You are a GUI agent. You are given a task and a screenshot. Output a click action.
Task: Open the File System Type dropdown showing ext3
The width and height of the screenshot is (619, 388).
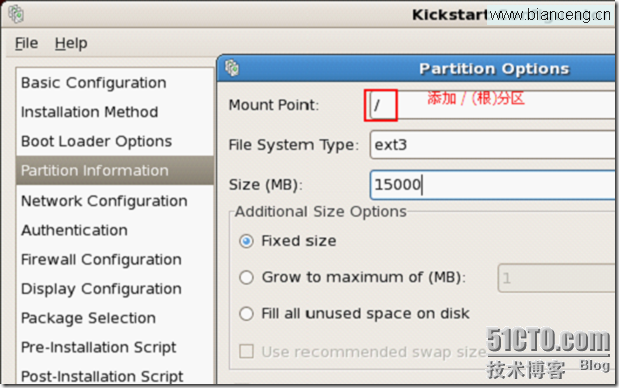(x=493, y=145)
